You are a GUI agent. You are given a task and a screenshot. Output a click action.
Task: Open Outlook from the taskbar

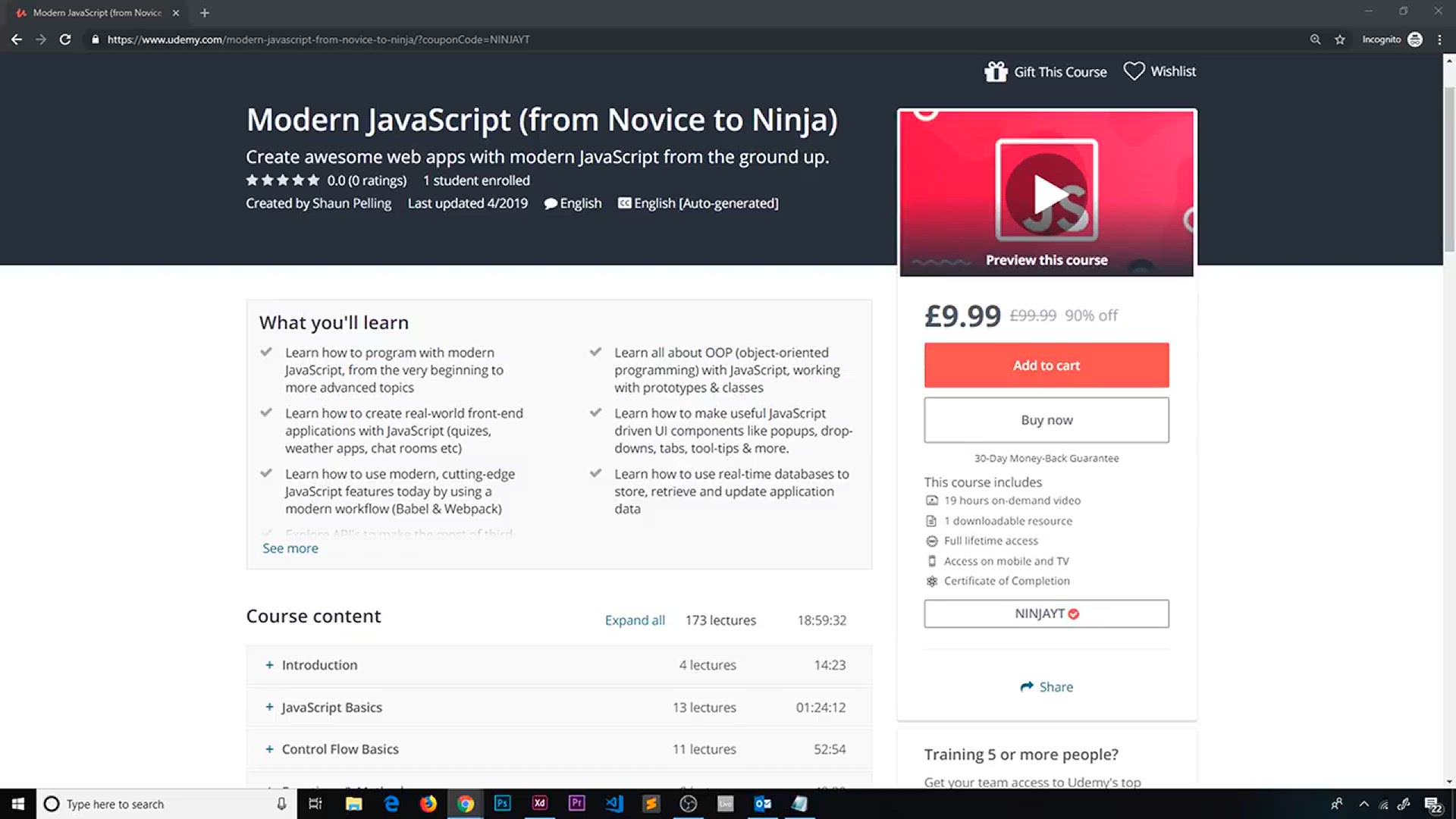pyautogui.click(x=762, y=804)
